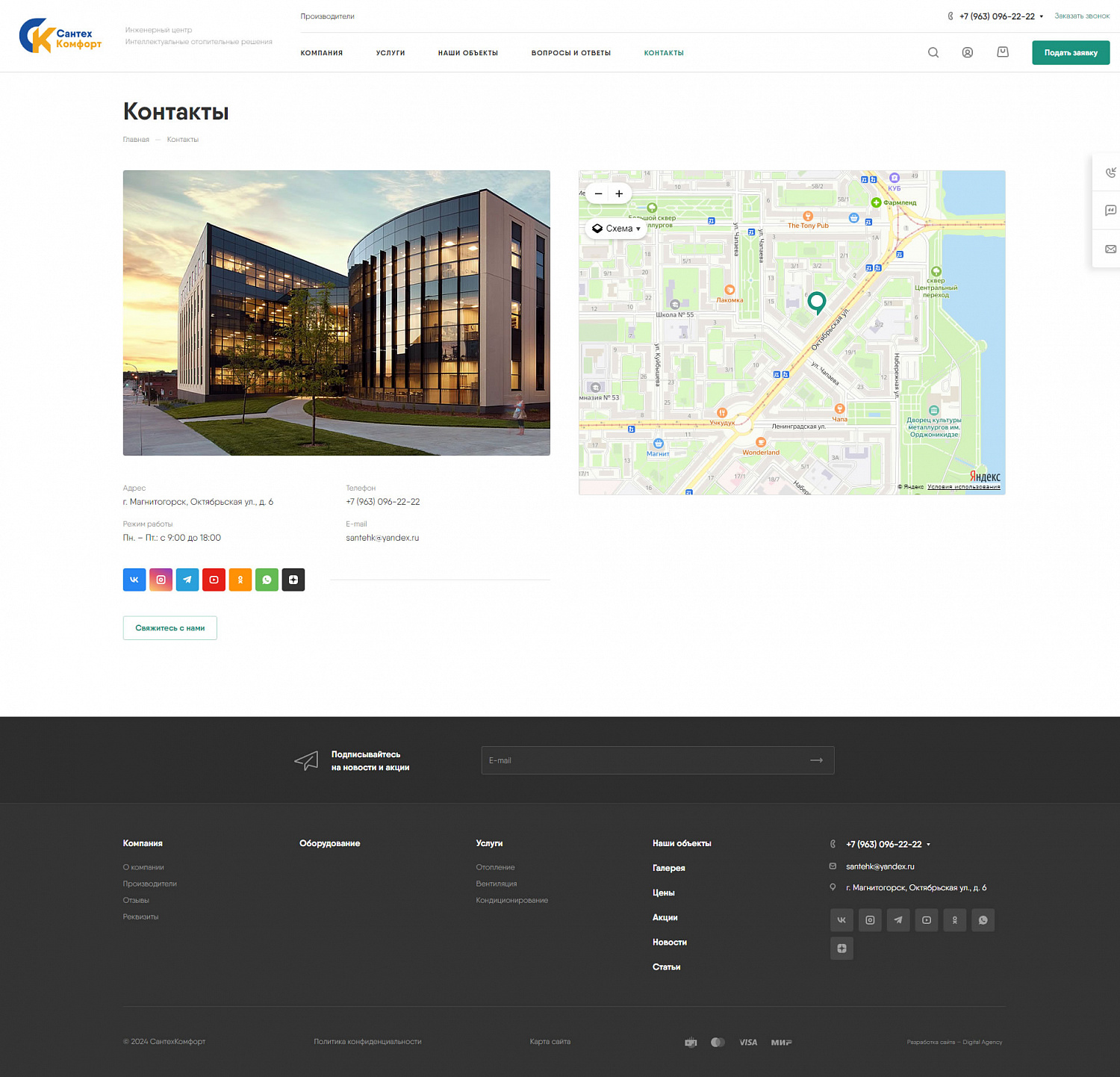Click the santehk@yandex.ru email under E-mail
The width and height of the screenshot is (1120, 1077).
[382, 538]
